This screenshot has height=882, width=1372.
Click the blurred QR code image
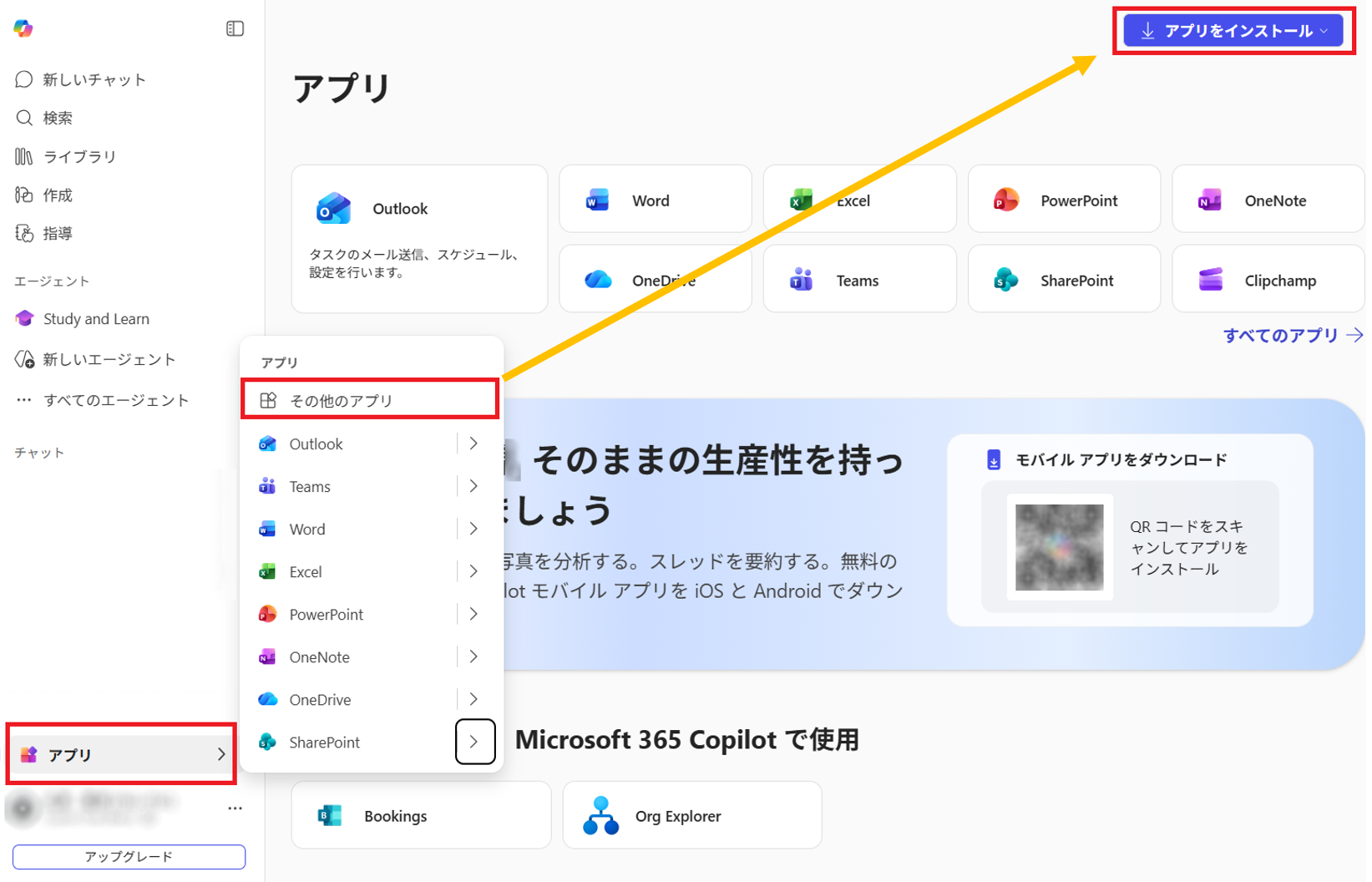click(1059, 547)
